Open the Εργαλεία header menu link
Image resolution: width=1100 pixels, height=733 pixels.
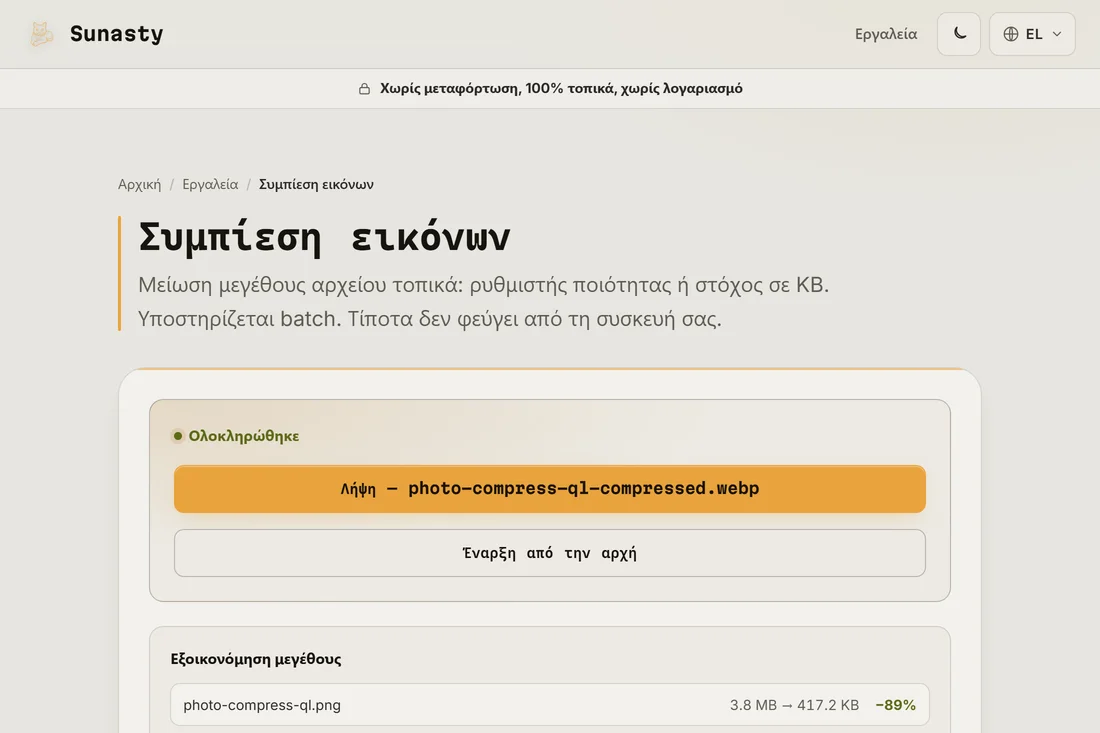pyautogui.click(x=885, y=34)
